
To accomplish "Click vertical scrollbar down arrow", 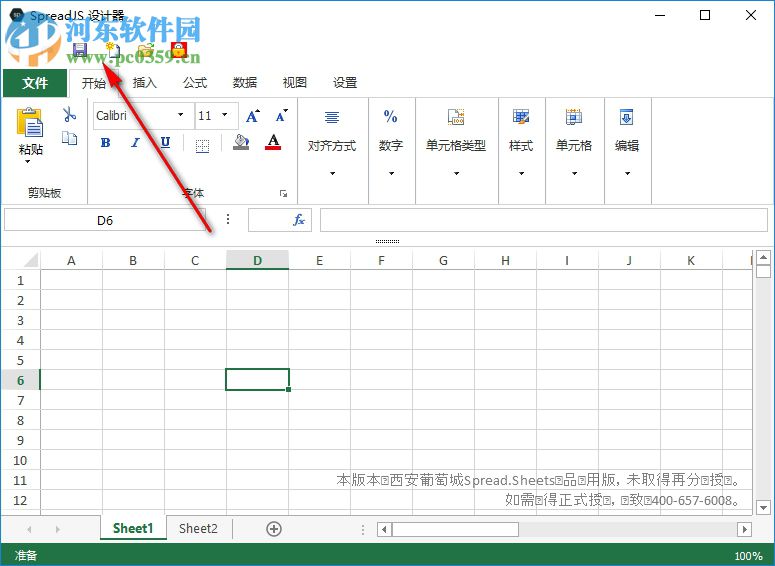I will point(763,507).
